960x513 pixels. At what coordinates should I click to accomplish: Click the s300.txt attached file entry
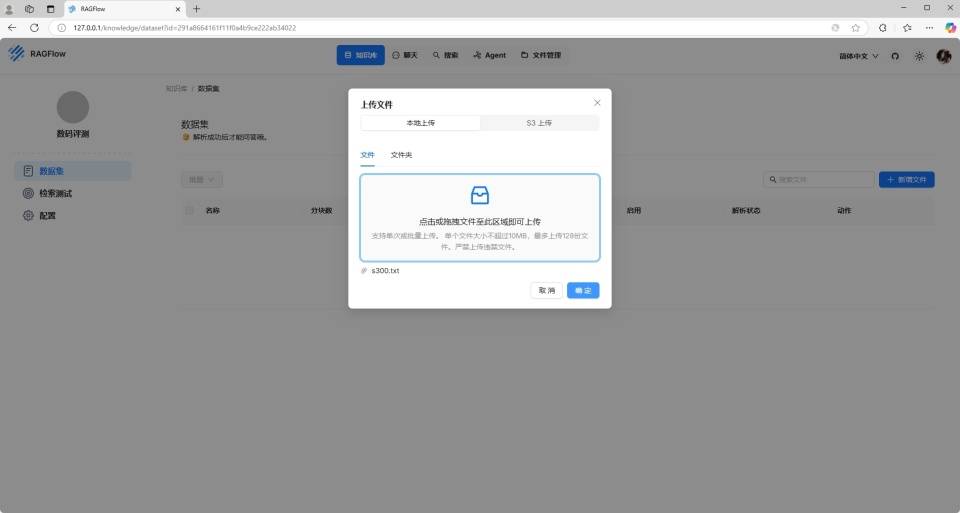coord(385,271)
